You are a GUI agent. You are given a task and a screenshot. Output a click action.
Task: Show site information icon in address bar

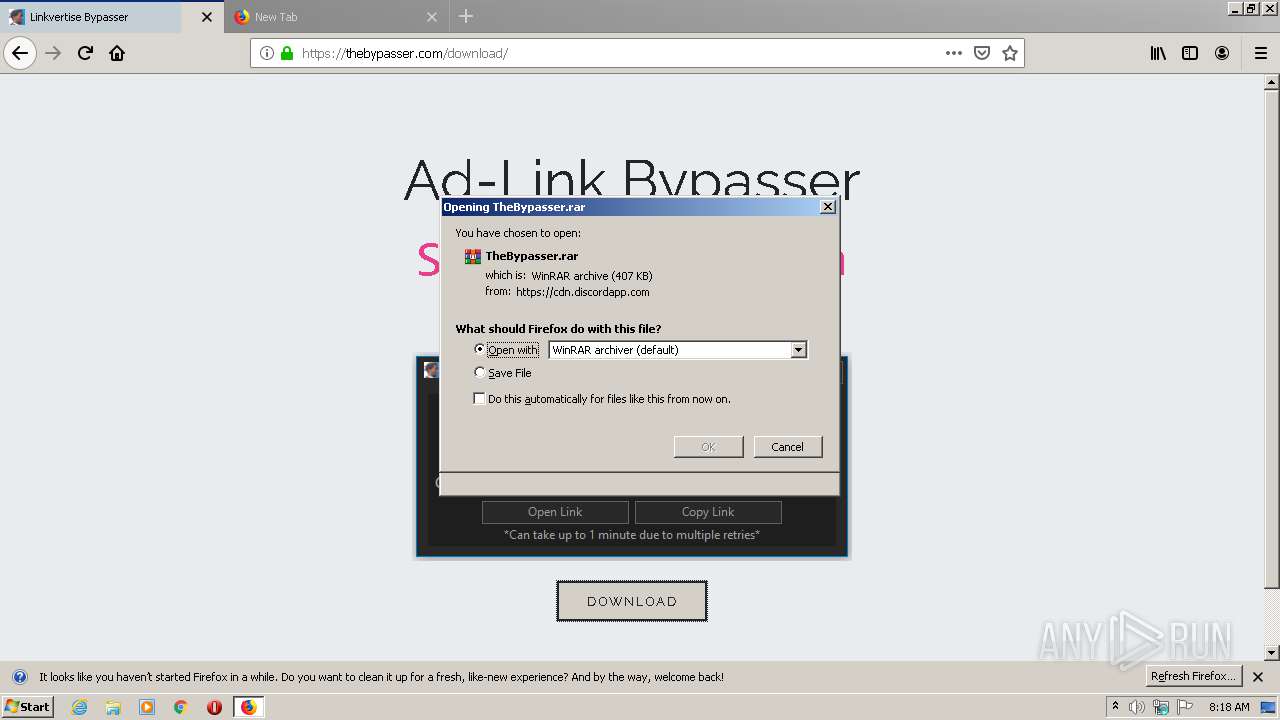(x=267, y=53)
